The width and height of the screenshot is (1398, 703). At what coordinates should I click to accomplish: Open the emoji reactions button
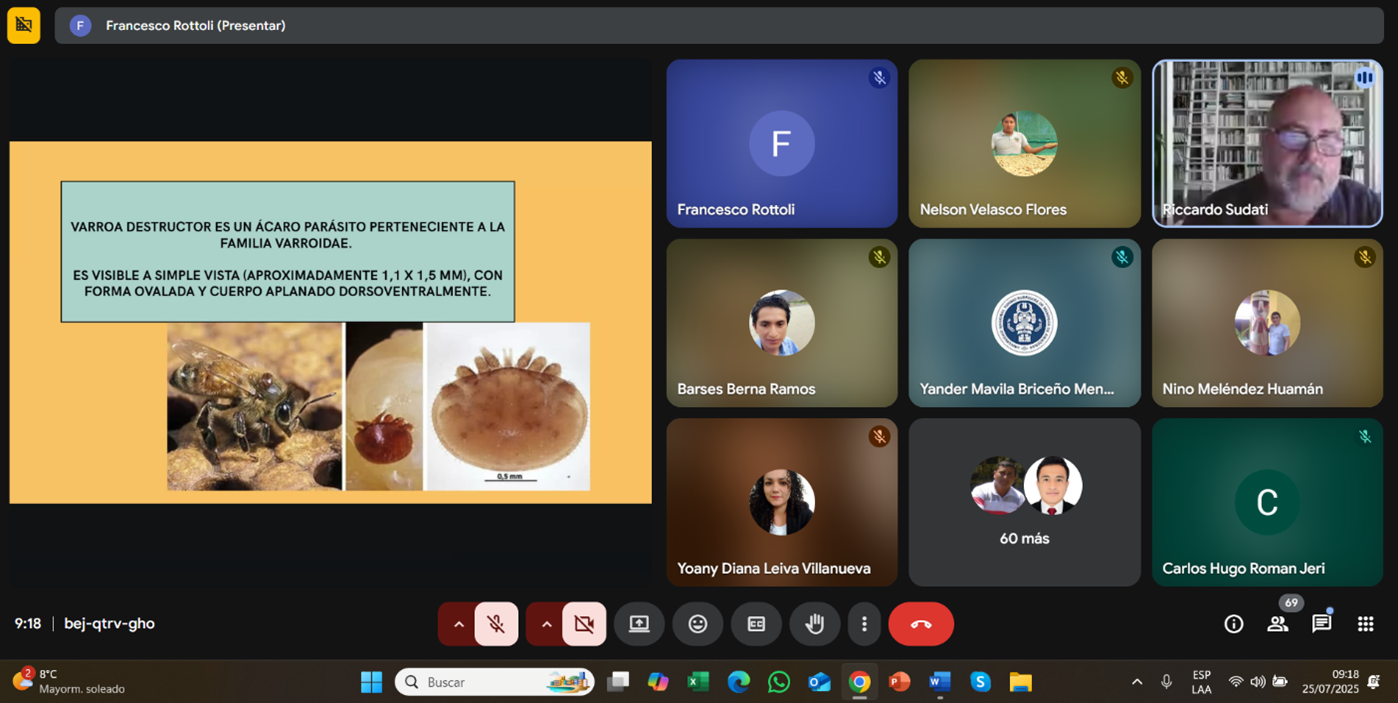point(698,624)
